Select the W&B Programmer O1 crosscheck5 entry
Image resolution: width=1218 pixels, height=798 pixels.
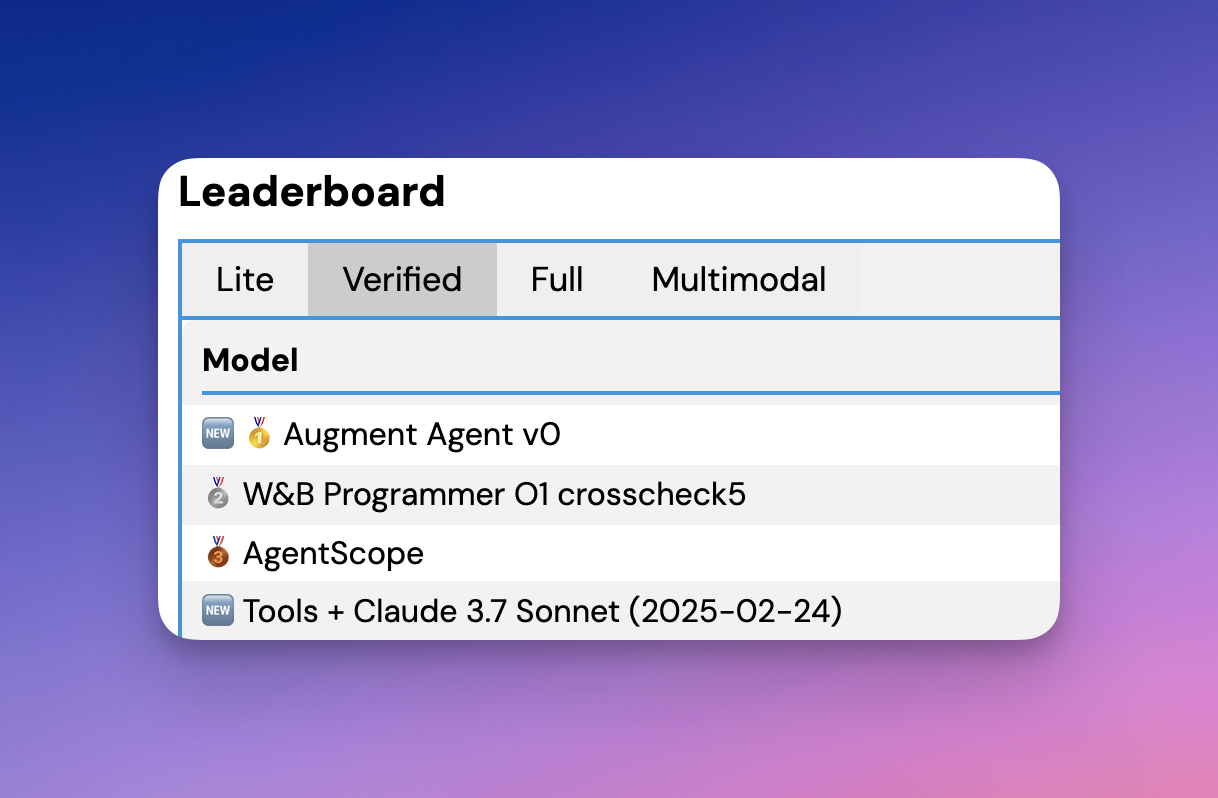[x=494, y=495]
